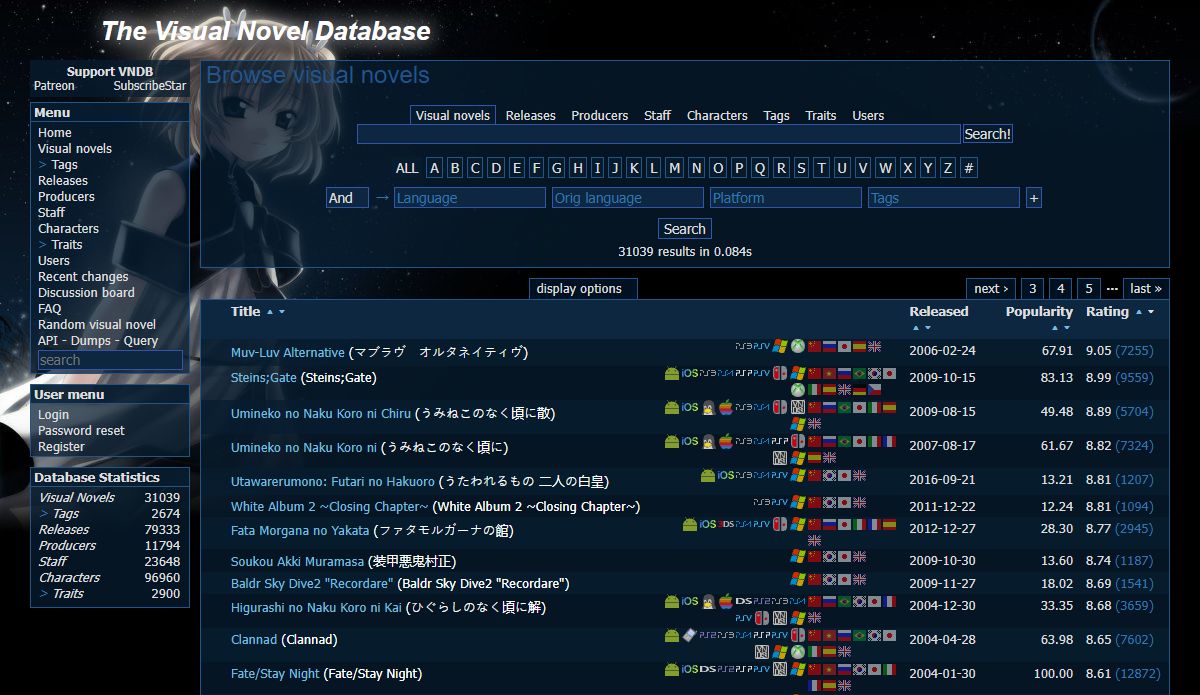Click the Xbox 360 icon in Clannad row
1200x695 pixels.
pos(798,652)
